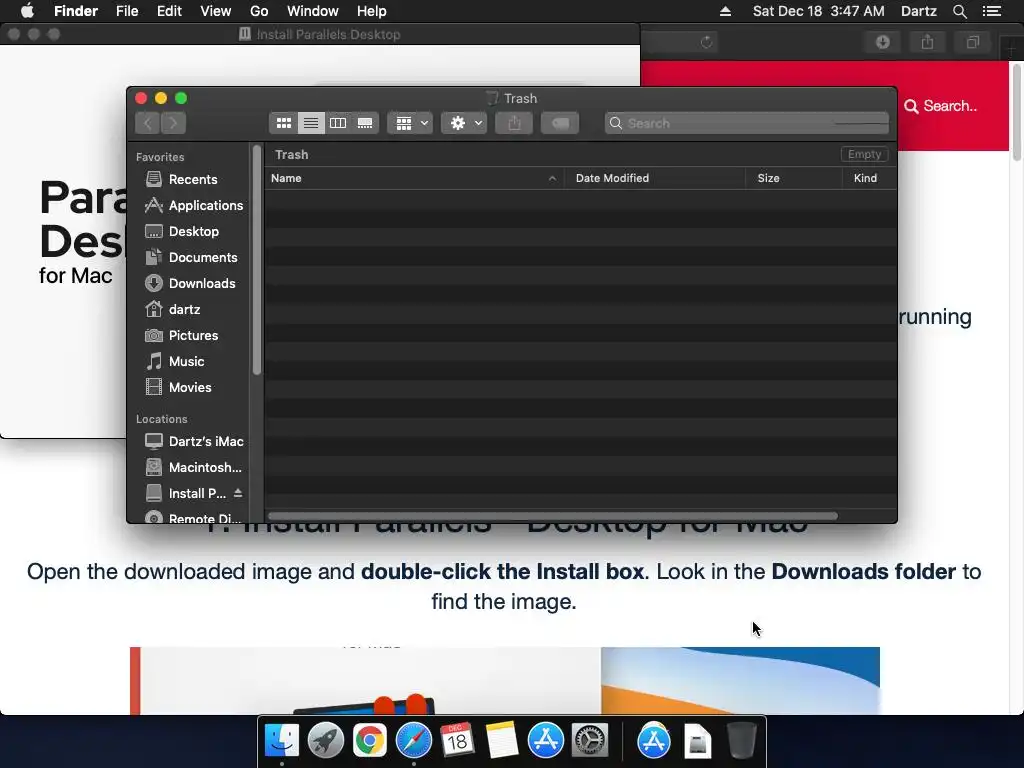Open the Trash from the Dock
Image resolution: width=1024 pixels, height=768 pixels.
(742, 741)
